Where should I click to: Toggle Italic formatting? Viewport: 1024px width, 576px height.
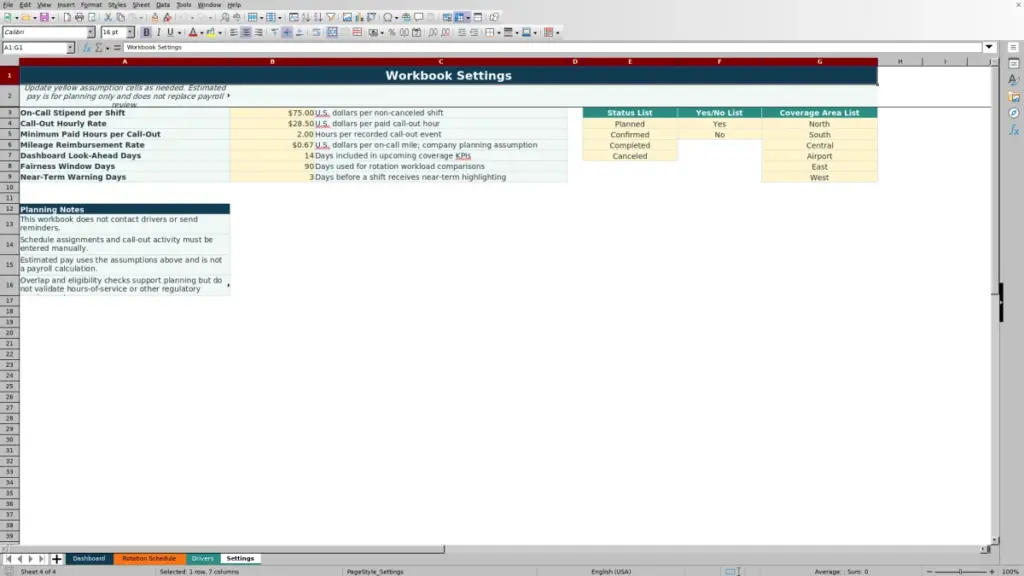158,32
